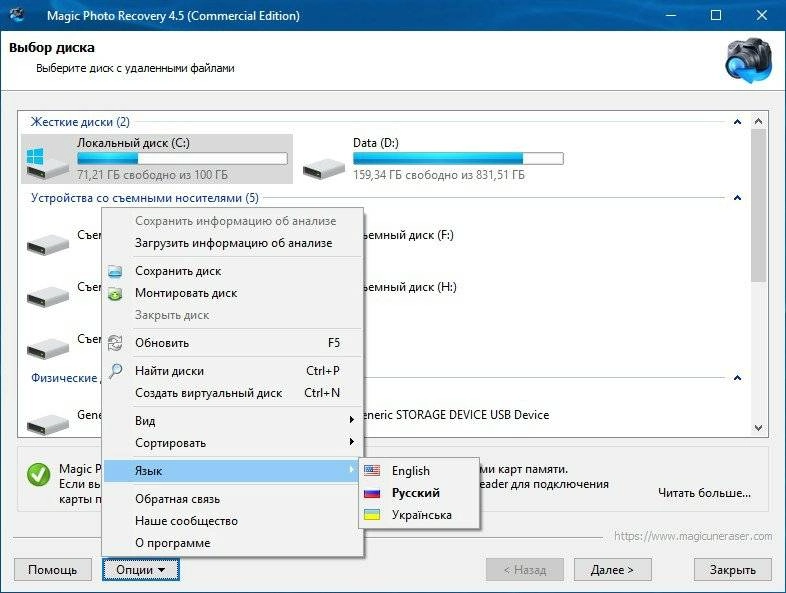Collapse the Физические диски group
This screenshot has width=786, height=593.
(737, 378)
